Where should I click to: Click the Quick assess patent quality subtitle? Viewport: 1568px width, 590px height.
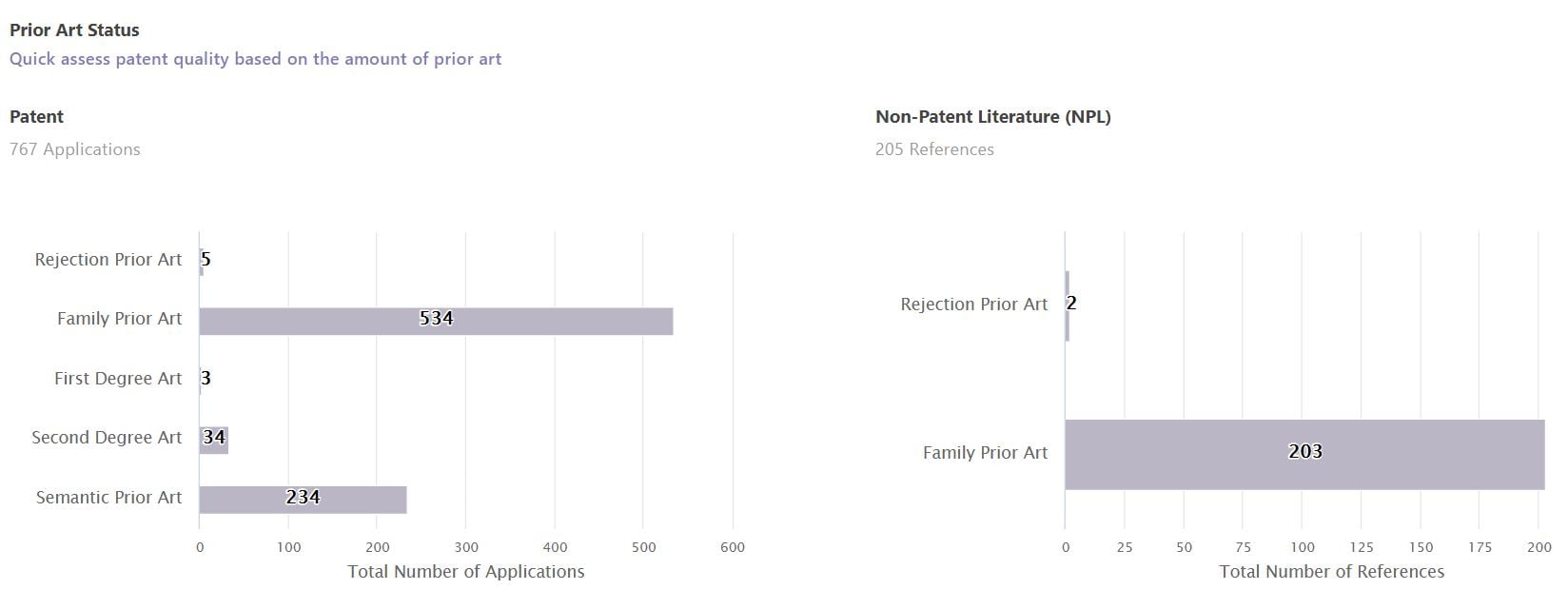coord(255,59)
